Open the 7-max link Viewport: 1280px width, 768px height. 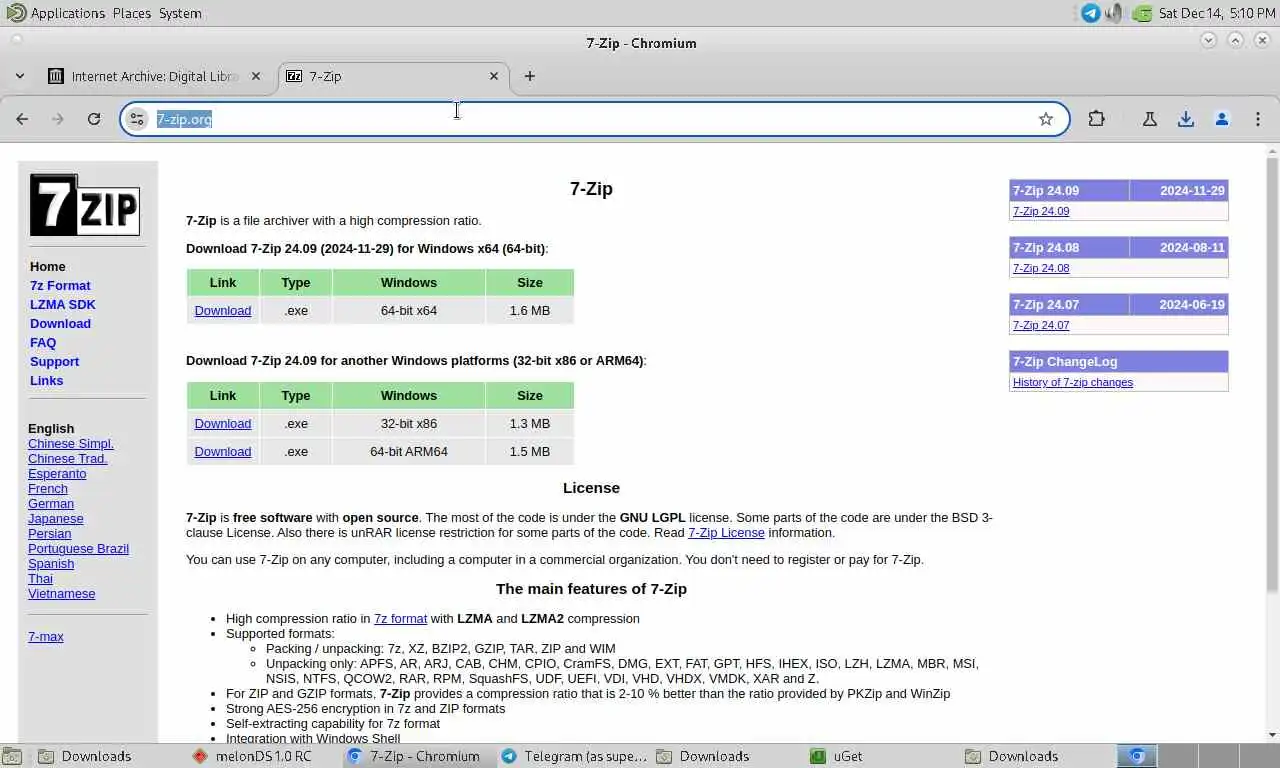tap(46, 637)
